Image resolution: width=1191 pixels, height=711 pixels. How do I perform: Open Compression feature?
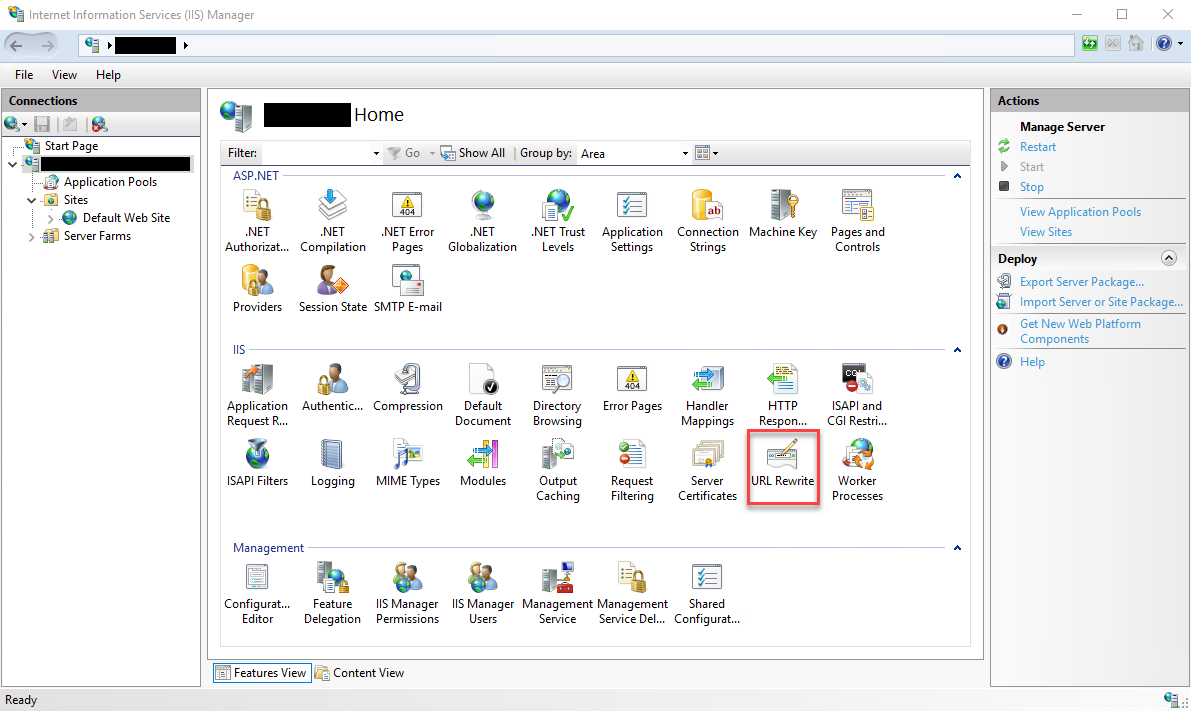pos(408,388)
